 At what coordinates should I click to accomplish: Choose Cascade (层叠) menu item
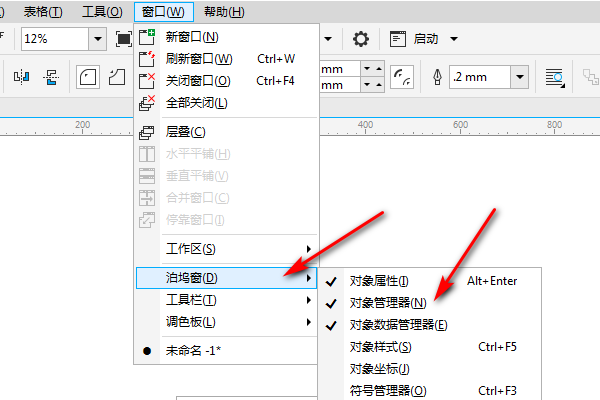[227, 132]
